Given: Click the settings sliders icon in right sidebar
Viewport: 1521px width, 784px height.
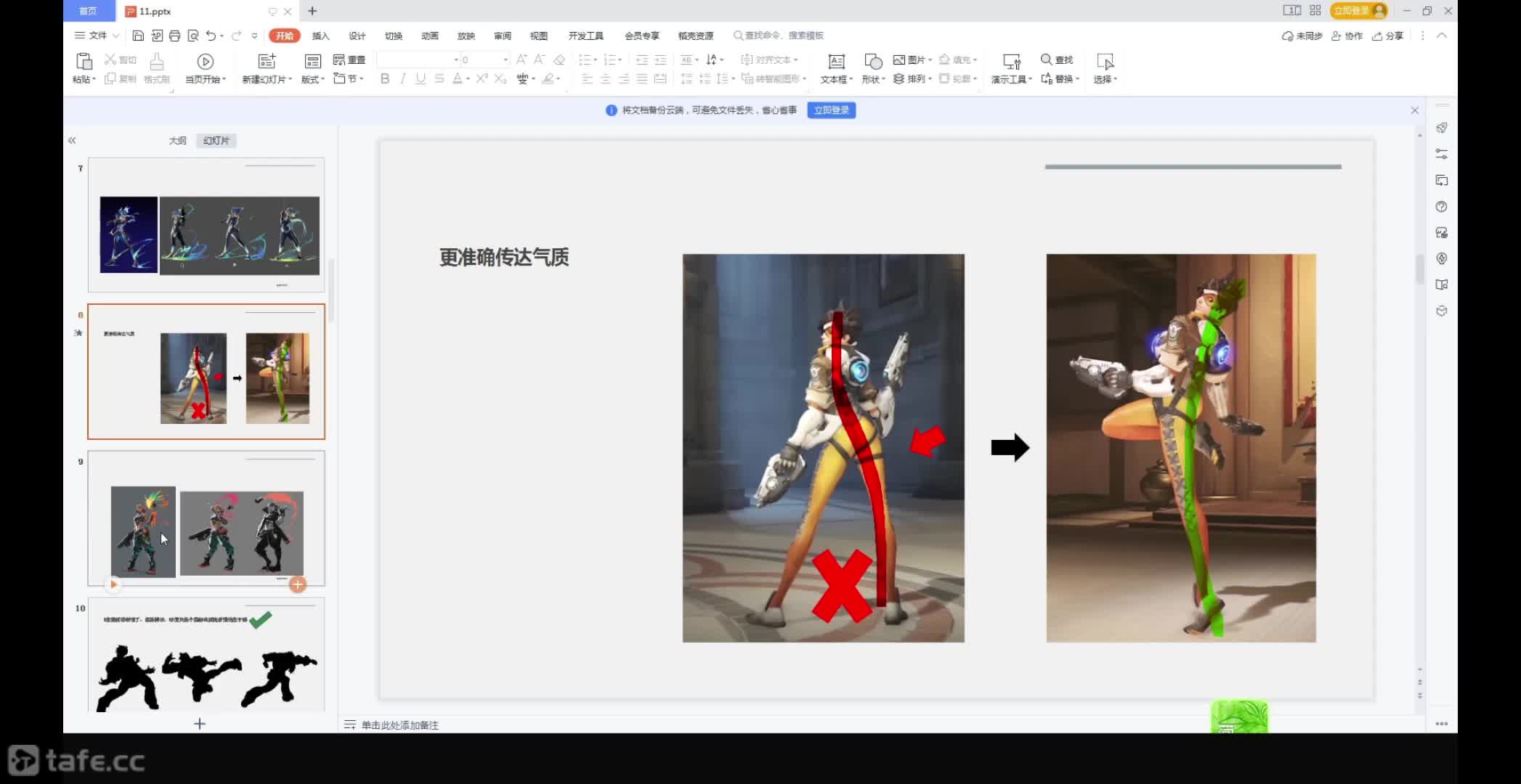Looking at the screenshot, I should (1442, 154).
